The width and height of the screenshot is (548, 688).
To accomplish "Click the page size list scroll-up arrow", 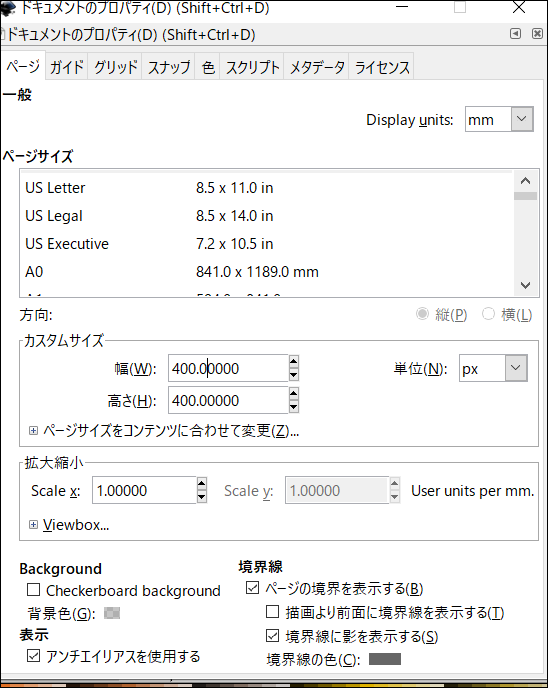I will (x=525, y=180).
